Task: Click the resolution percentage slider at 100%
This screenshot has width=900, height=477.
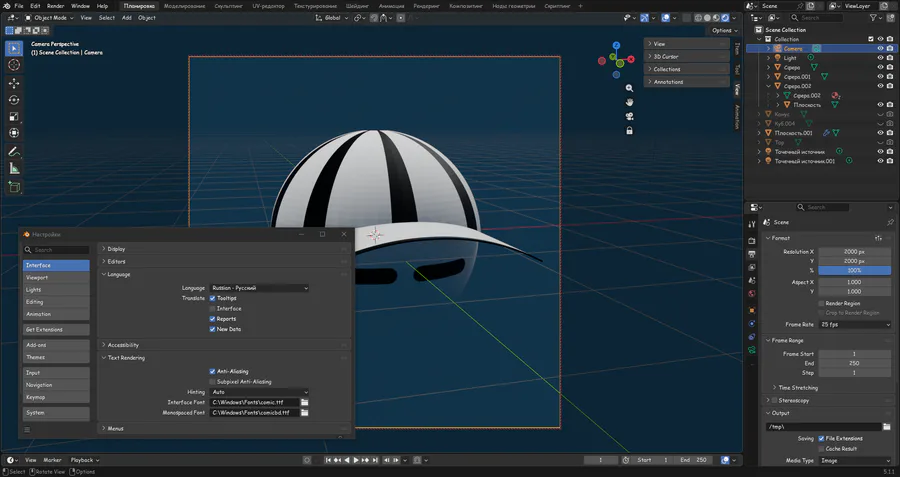Action: (853, 271)
